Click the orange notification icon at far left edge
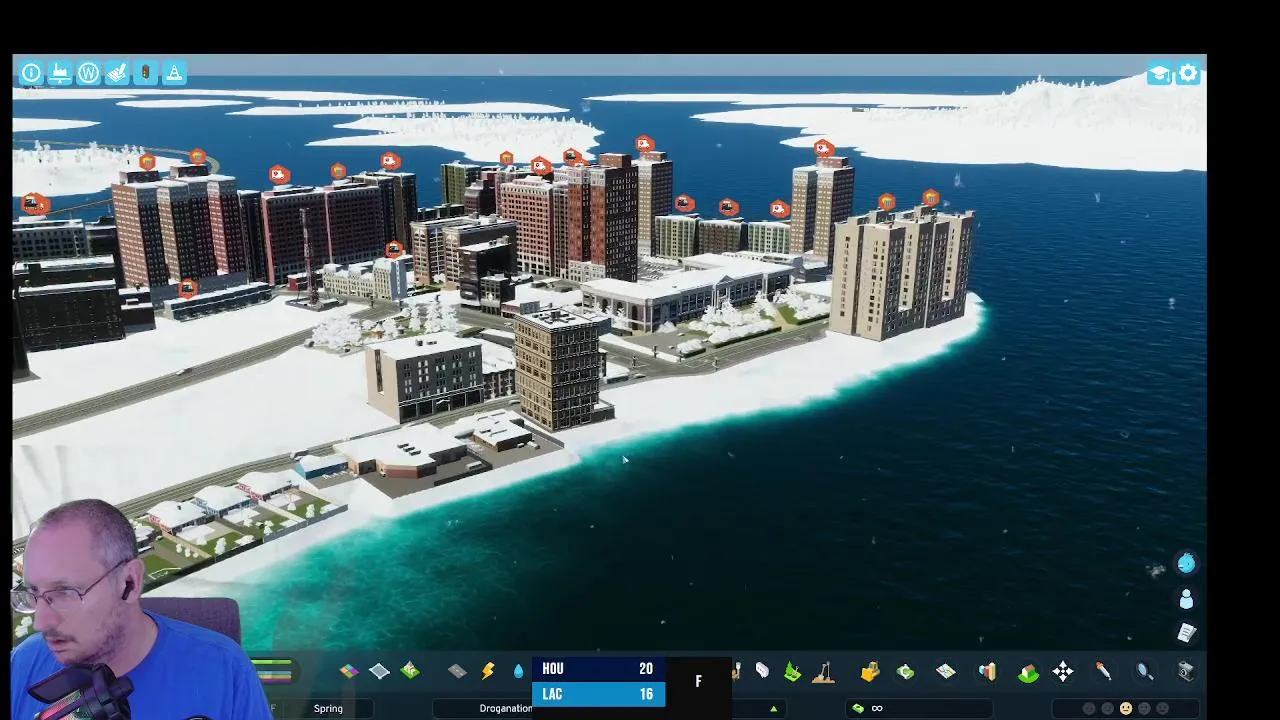Viewport: 1280px width, 720px height. coord(33,204)
